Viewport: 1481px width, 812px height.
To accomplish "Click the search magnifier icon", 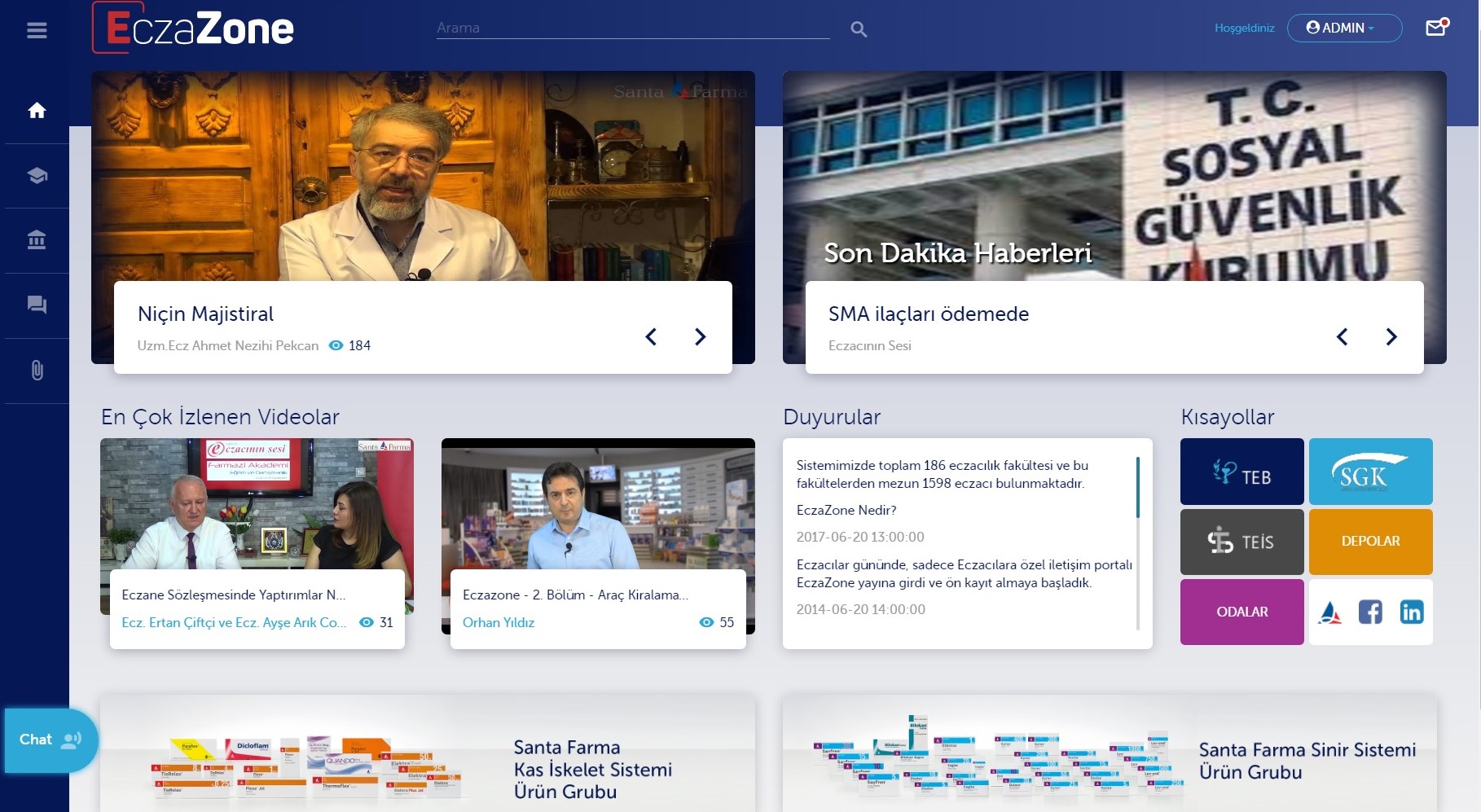I will pyautogui.click(x=859, y=29).
